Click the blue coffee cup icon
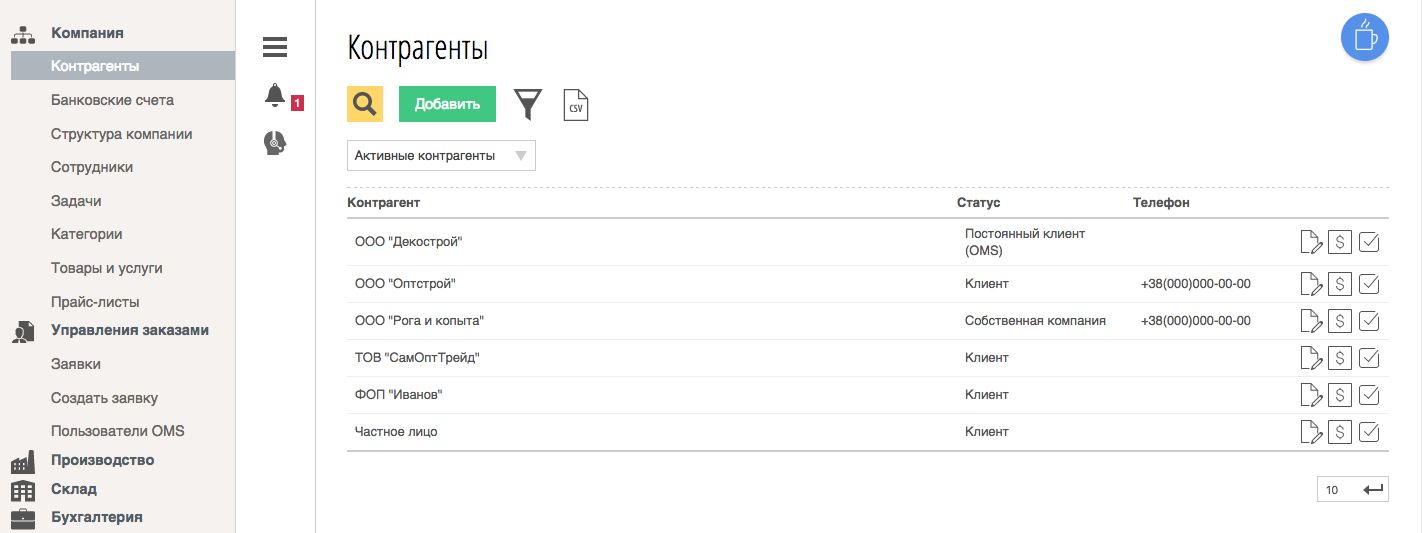Image resolution: width=1422 pixels, height=533 pixels. coord(1365,38)
